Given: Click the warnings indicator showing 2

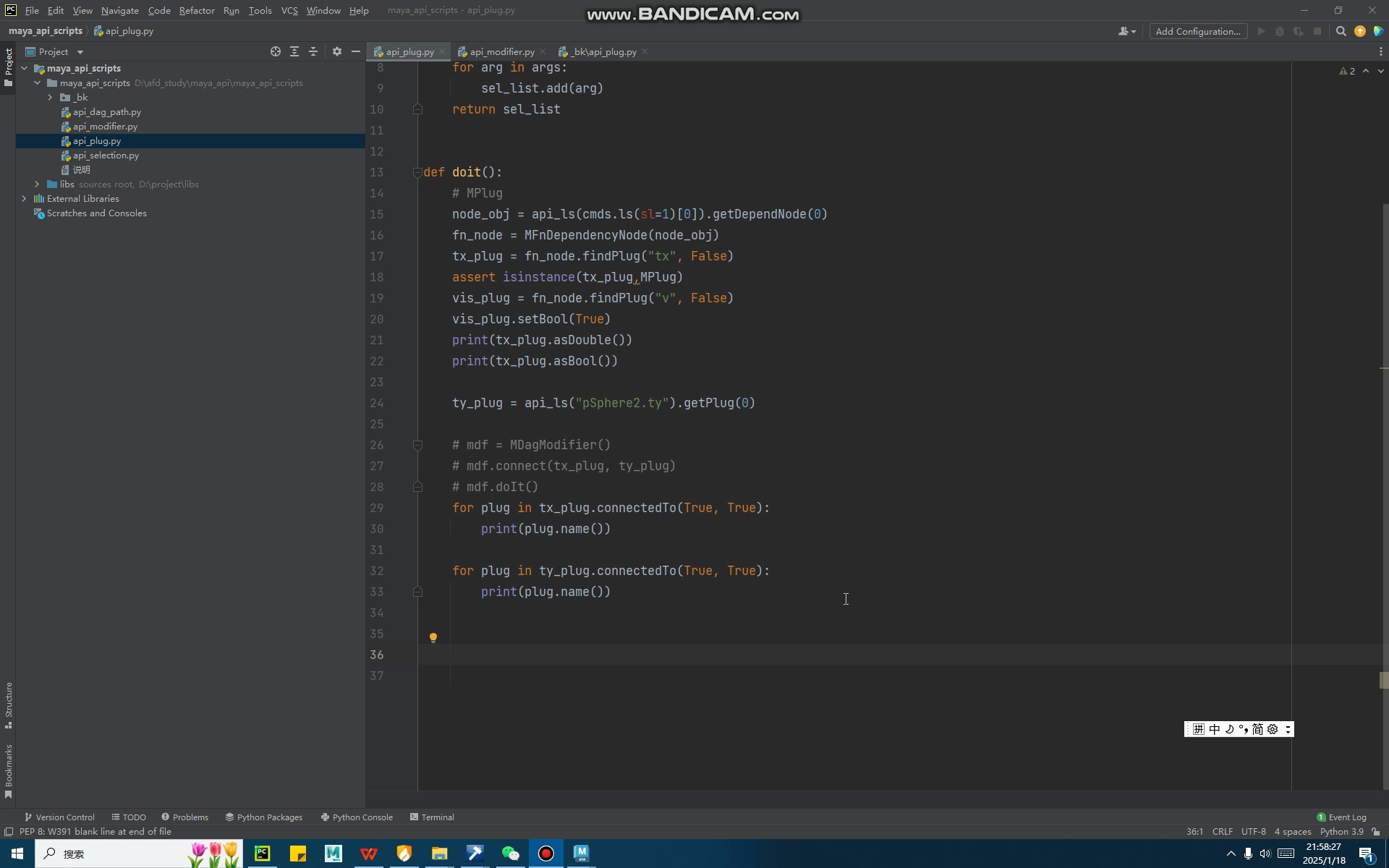Looking at the screenshot, I should 1347,71.
